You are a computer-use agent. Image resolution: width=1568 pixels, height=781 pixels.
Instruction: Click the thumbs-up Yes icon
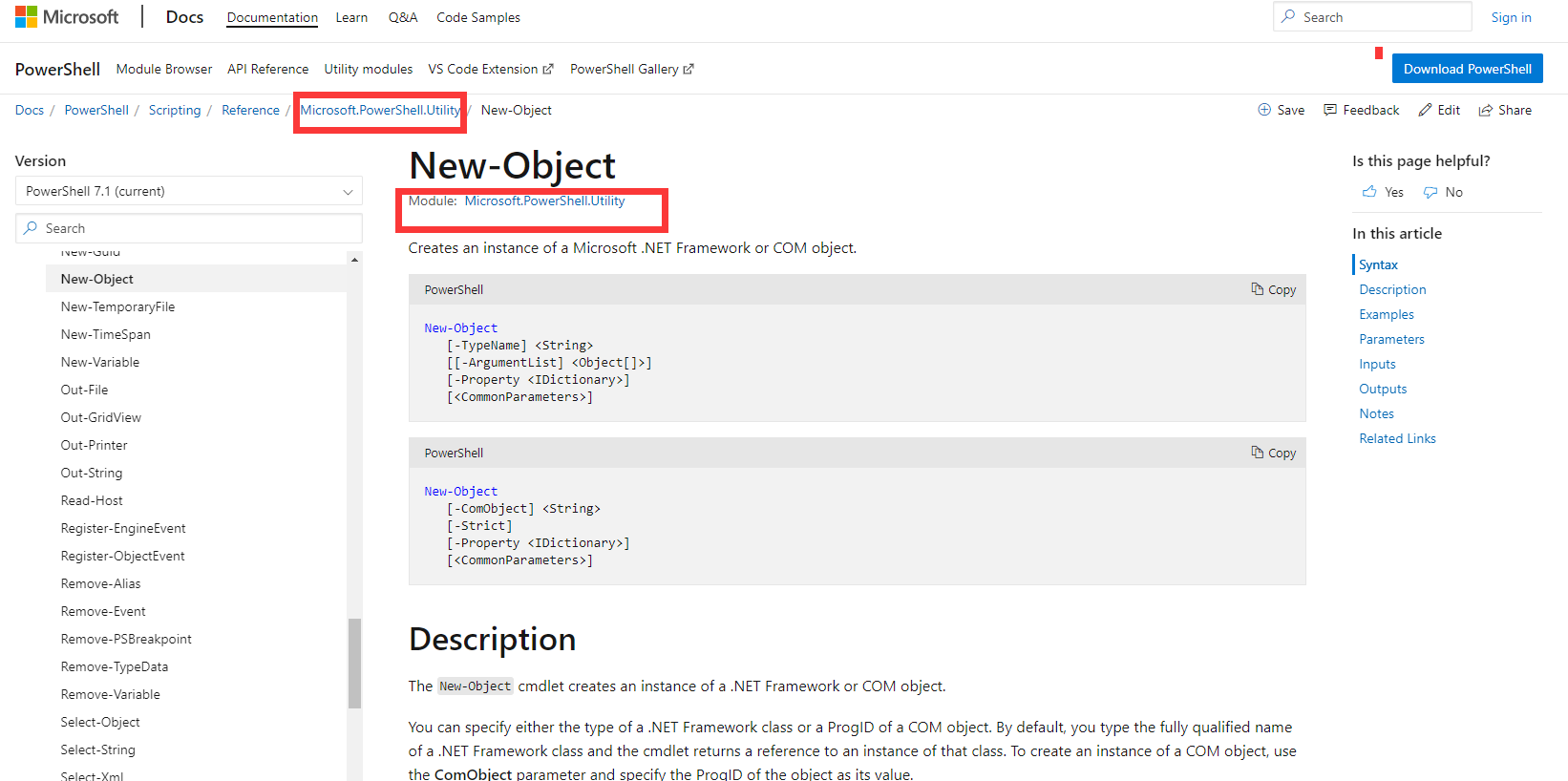(x=1369, y=192)
